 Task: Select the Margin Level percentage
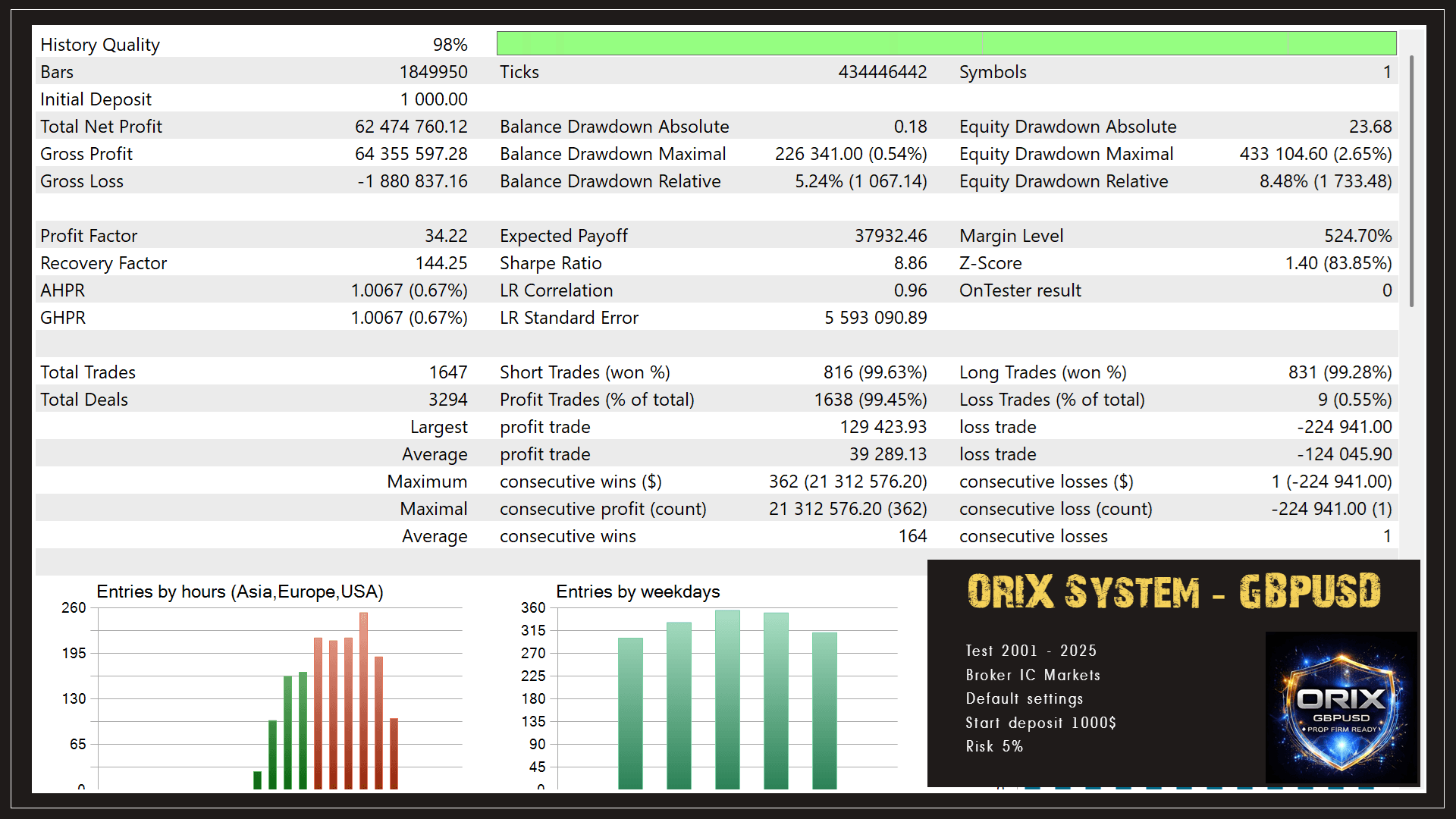pos(1358,236)
